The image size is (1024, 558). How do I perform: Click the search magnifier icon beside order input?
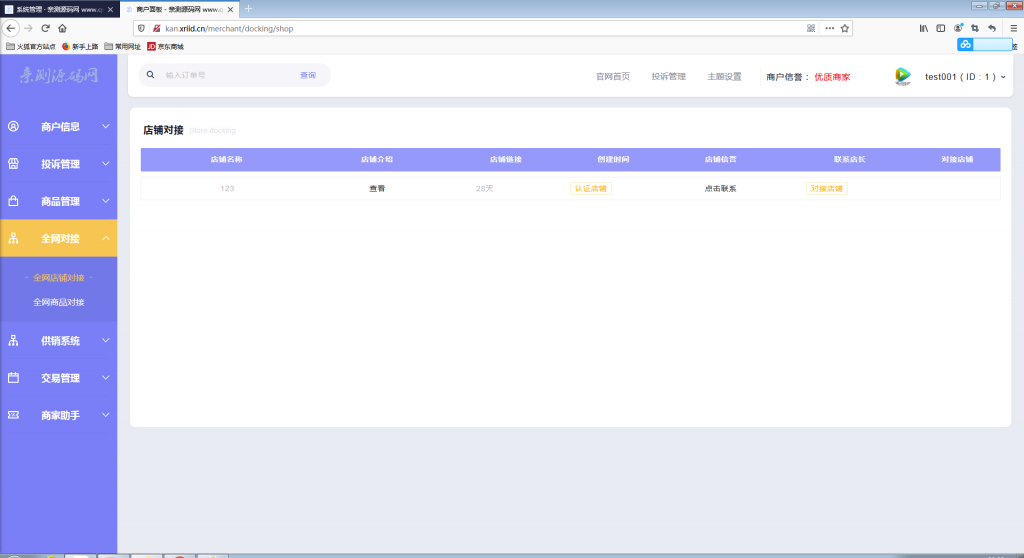pyautogui.click(x=151, y=75)
